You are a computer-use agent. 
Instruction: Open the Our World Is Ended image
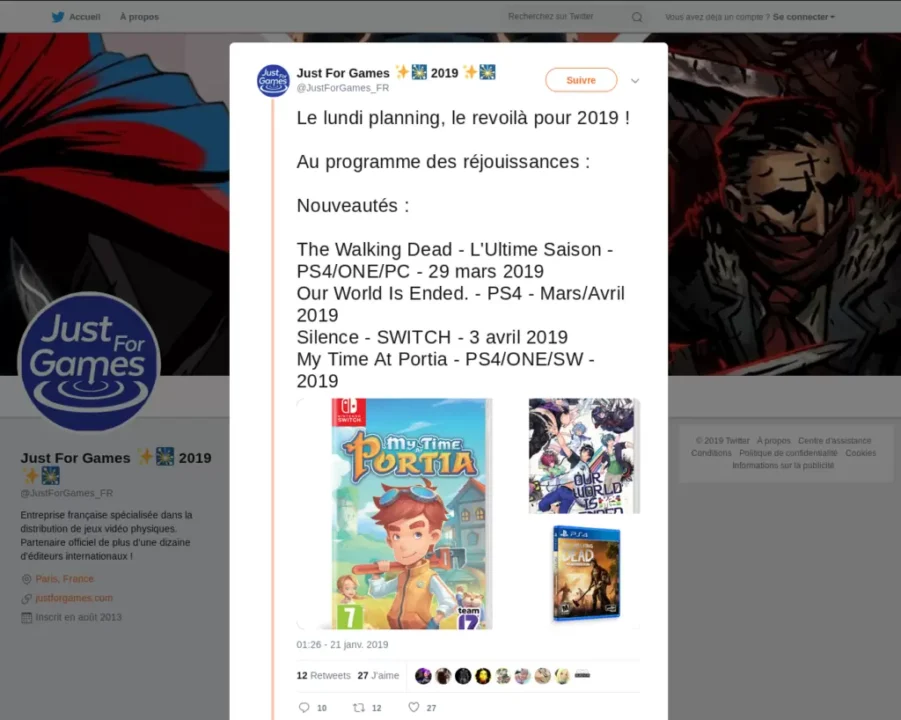tap(584, 456)
